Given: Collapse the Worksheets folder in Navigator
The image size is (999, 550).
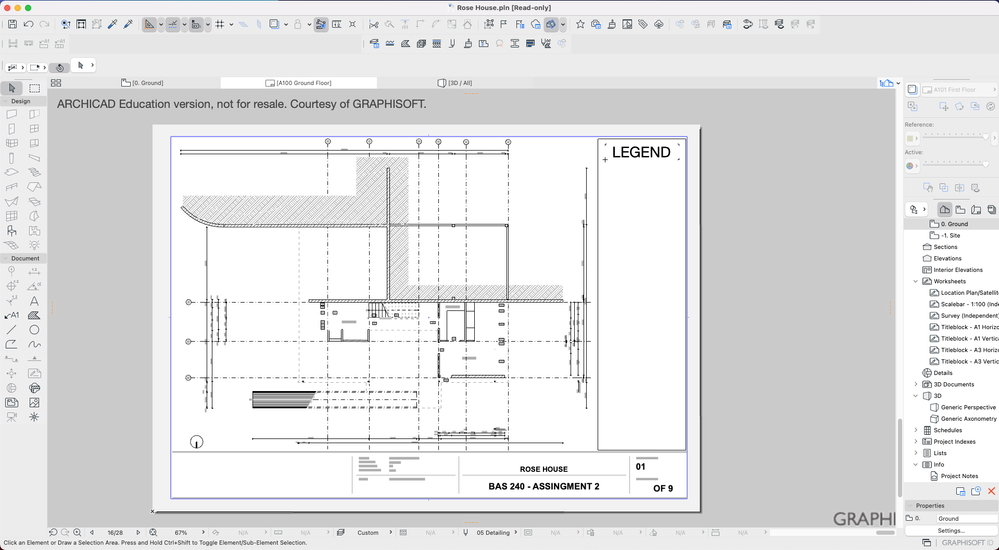Looking at the screenshot, I should click(915, 281).
